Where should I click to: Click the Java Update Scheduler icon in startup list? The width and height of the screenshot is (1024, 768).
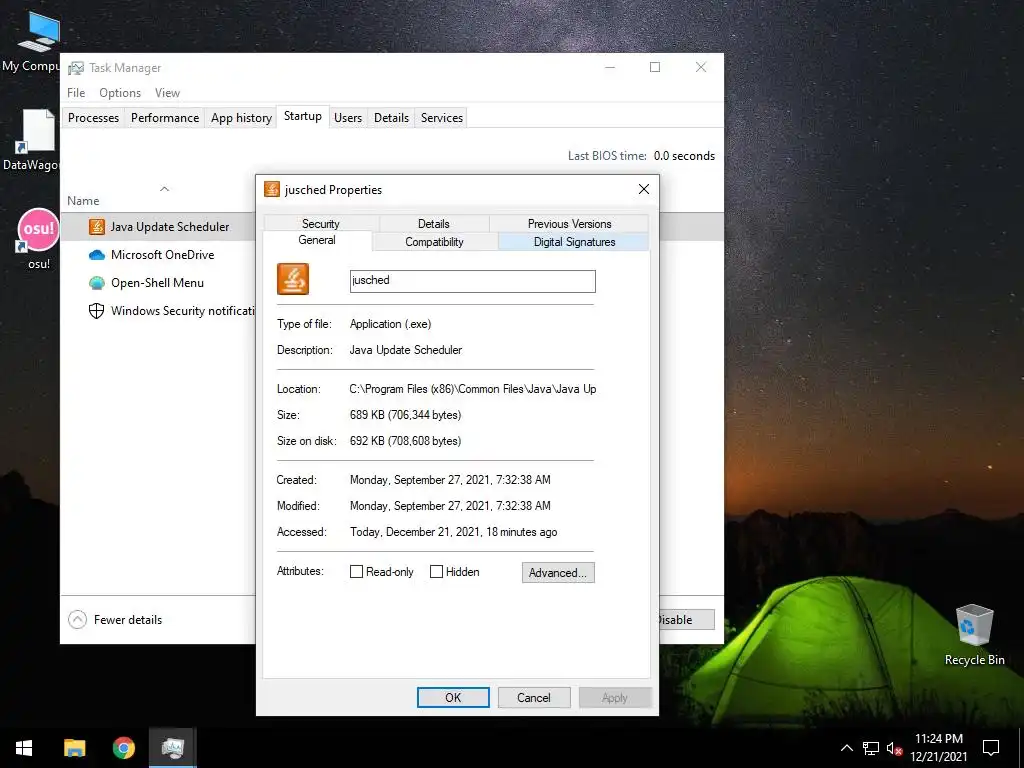coord(97,227)
